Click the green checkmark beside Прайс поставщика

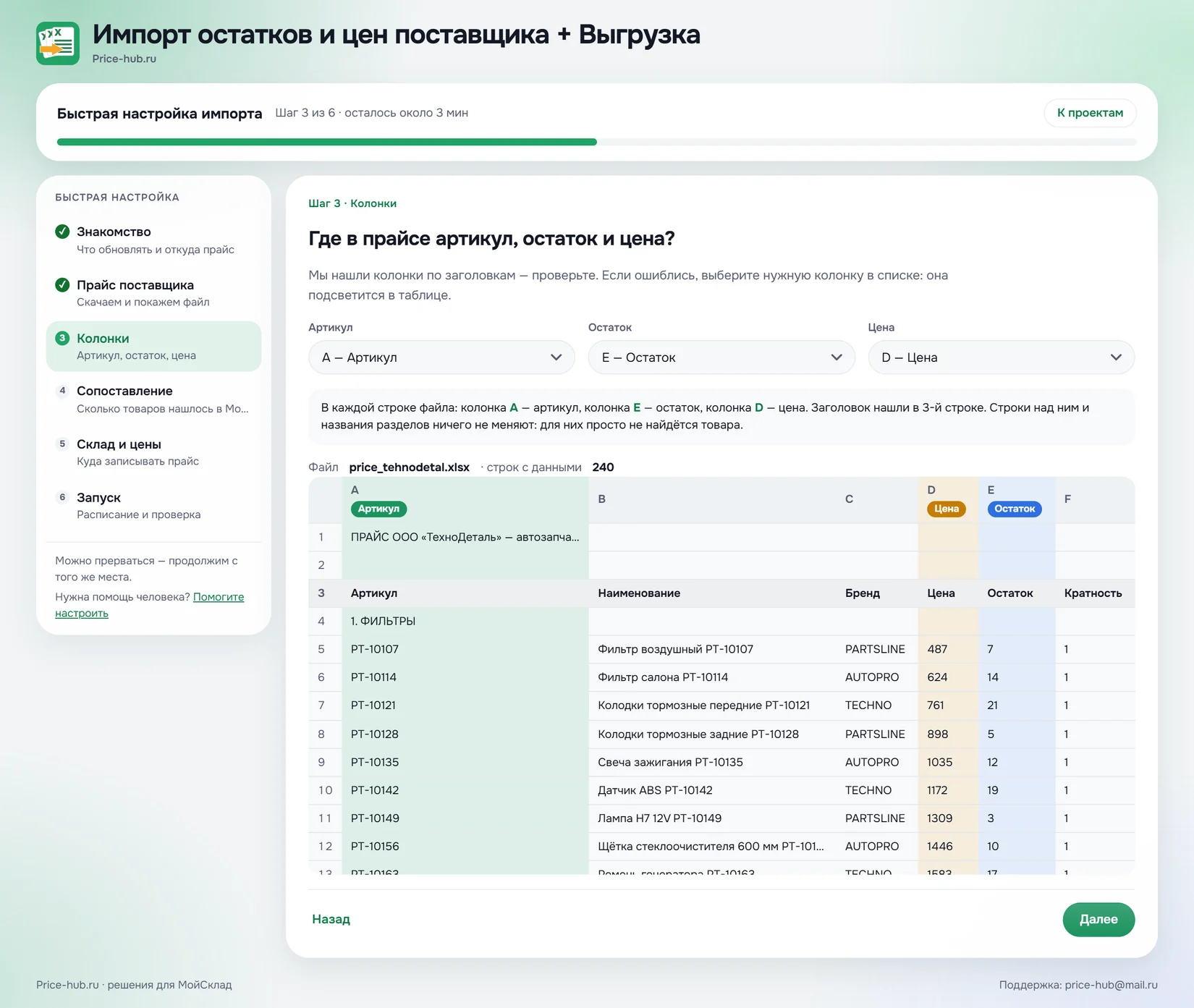tap(63, 284)
